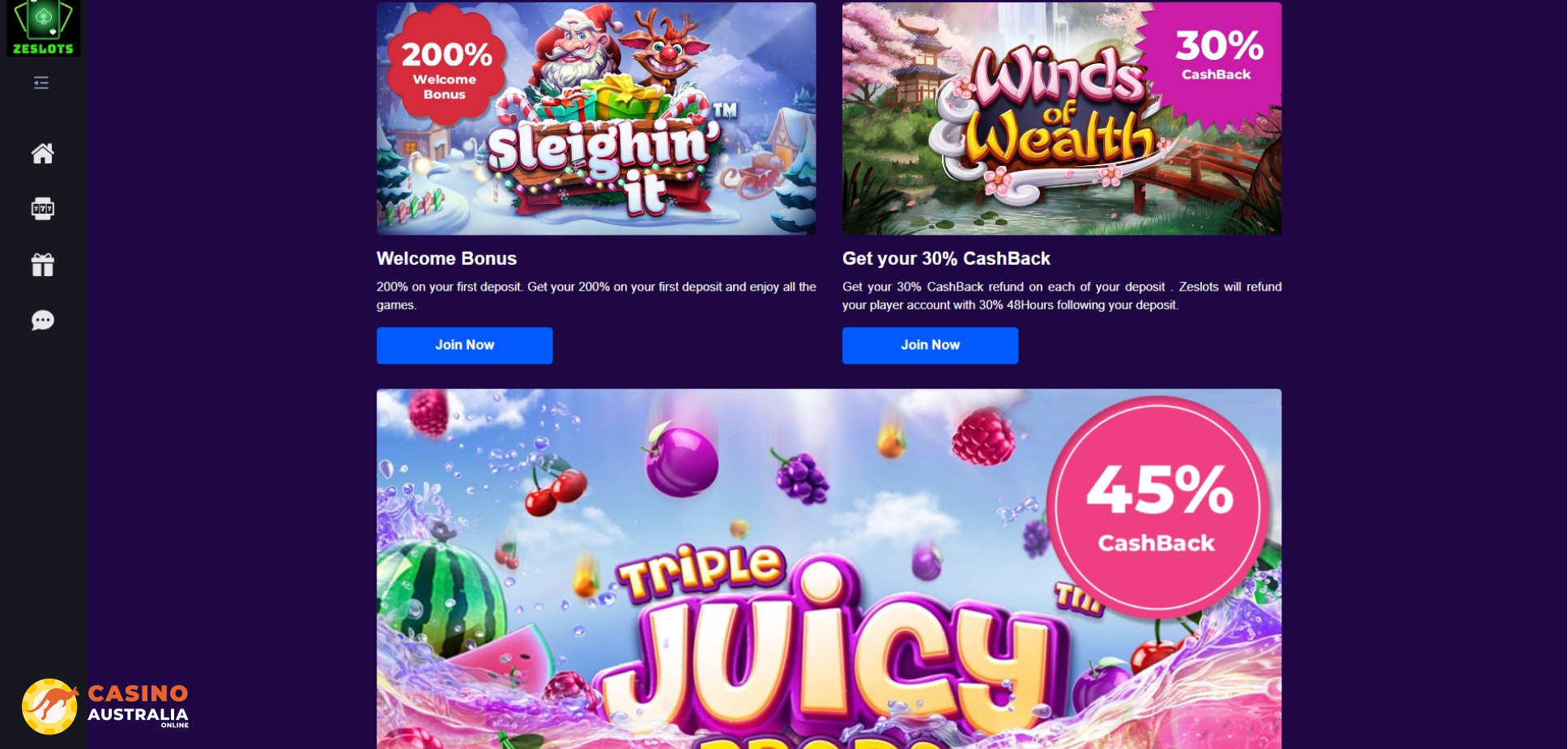
Task: Open the Winds of Wealth banner image
Action: click(1062, 119)
